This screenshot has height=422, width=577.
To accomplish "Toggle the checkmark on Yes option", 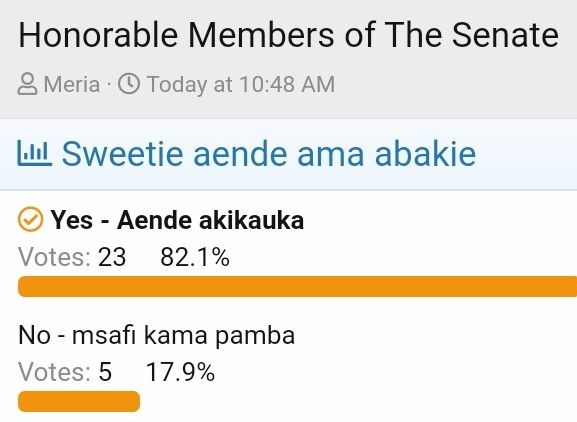I will click(x=31, y=219).
